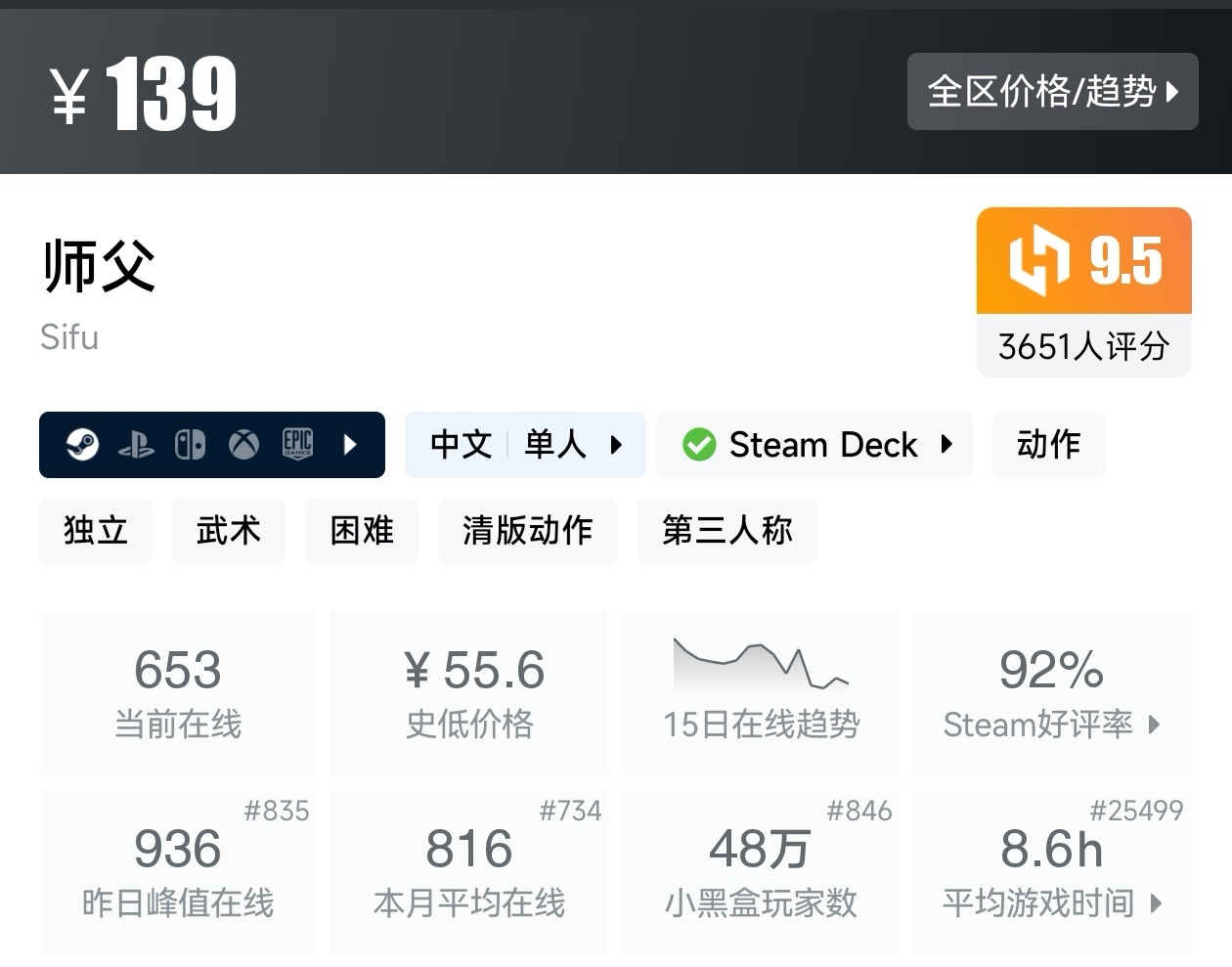Click the #734 monthly average rank
Image resolution: width=1232 pixels, height=967 pixels.
(570, 811)
